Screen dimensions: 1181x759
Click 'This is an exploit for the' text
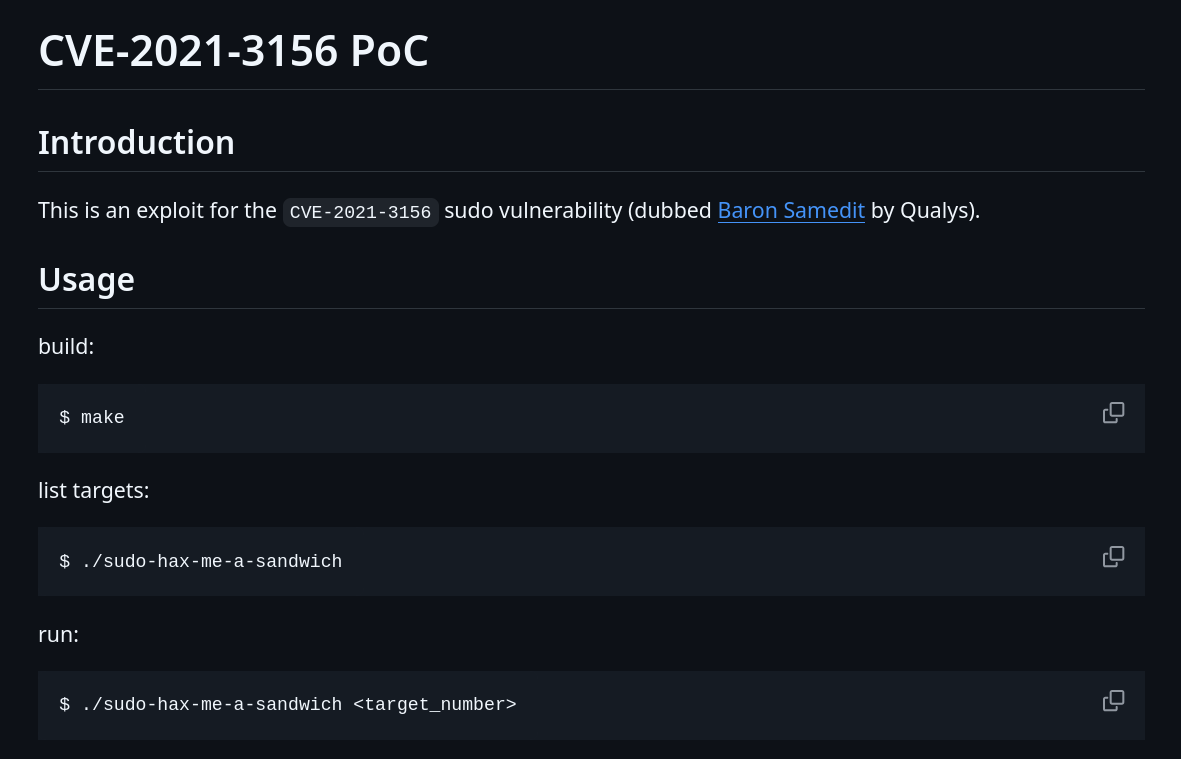pos(157,210)
